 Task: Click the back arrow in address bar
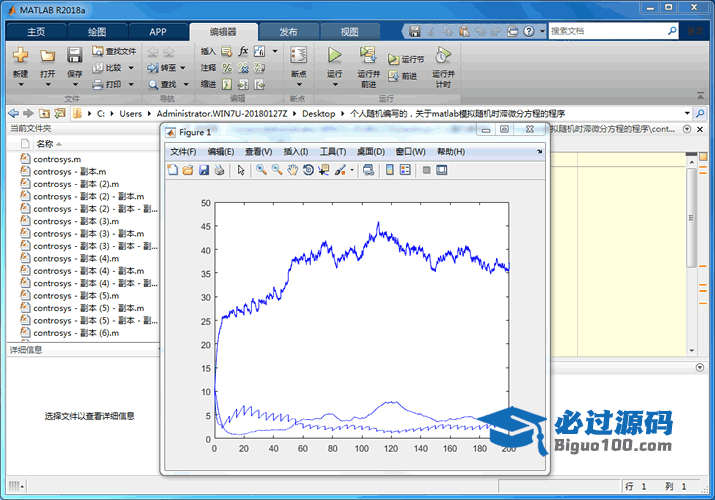14,113
